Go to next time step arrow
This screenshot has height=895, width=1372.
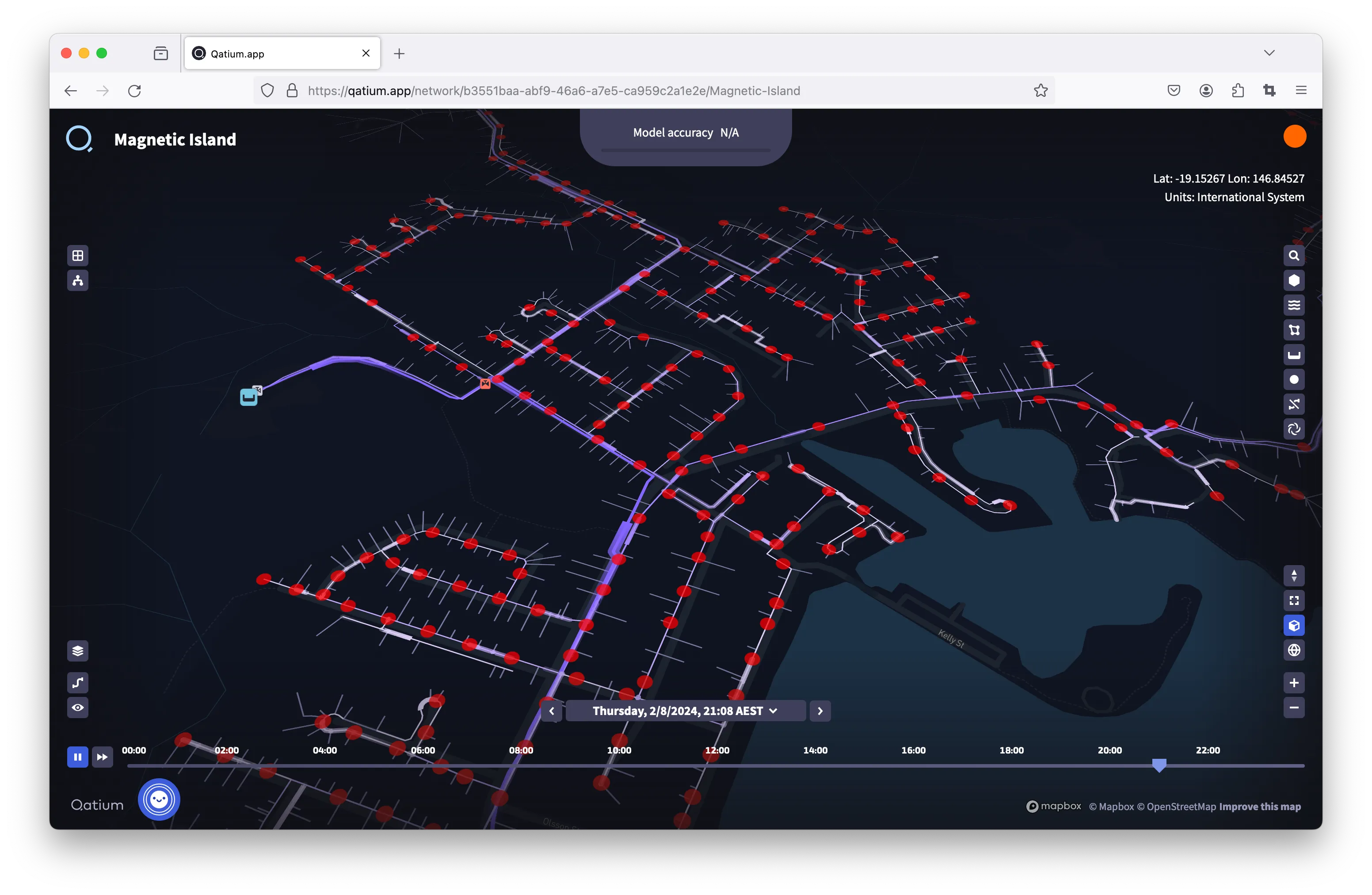[820, 711]
